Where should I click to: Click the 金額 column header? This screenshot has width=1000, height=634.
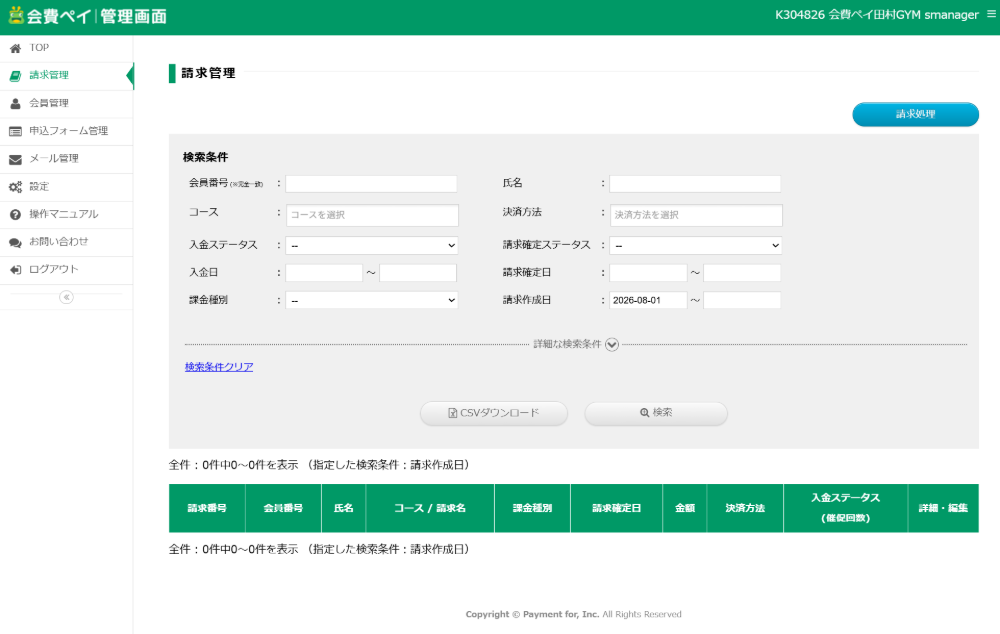(x=685, y=508)
